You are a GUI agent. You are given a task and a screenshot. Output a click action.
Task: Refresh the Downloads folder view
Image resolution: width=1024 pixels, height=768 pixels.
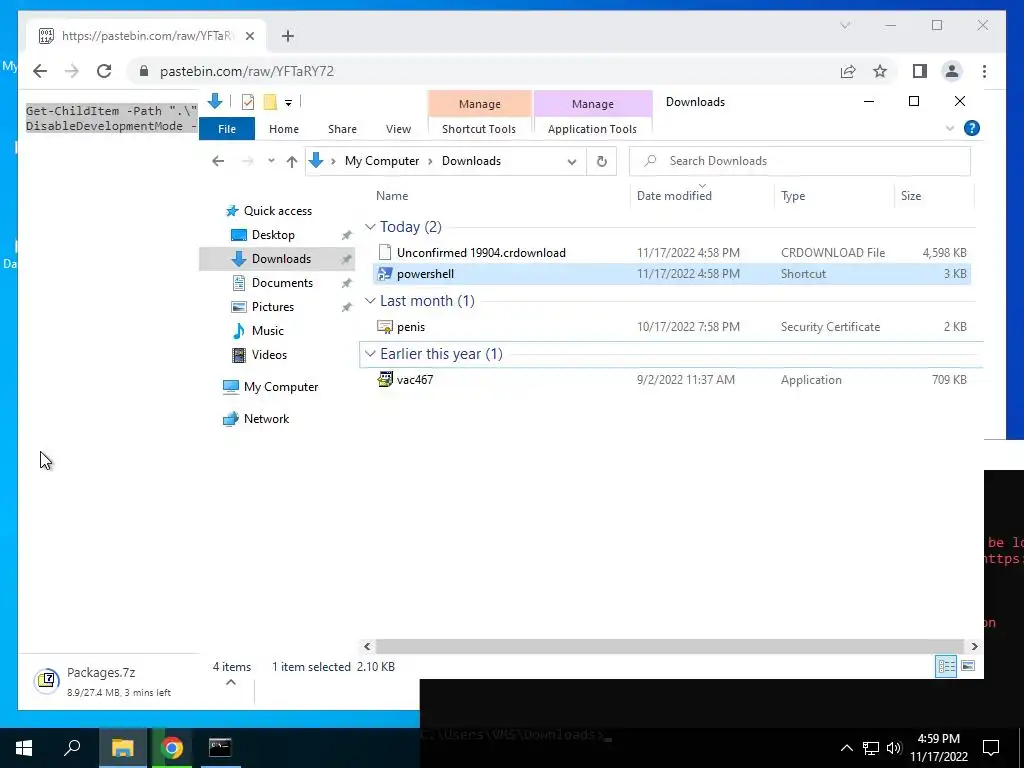click(x=601, y=161)
